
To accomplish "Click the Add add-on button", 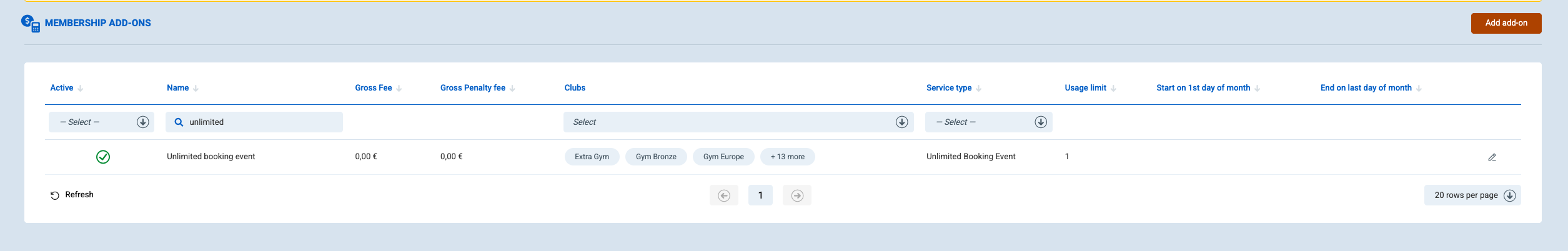I will [1506, 23].
